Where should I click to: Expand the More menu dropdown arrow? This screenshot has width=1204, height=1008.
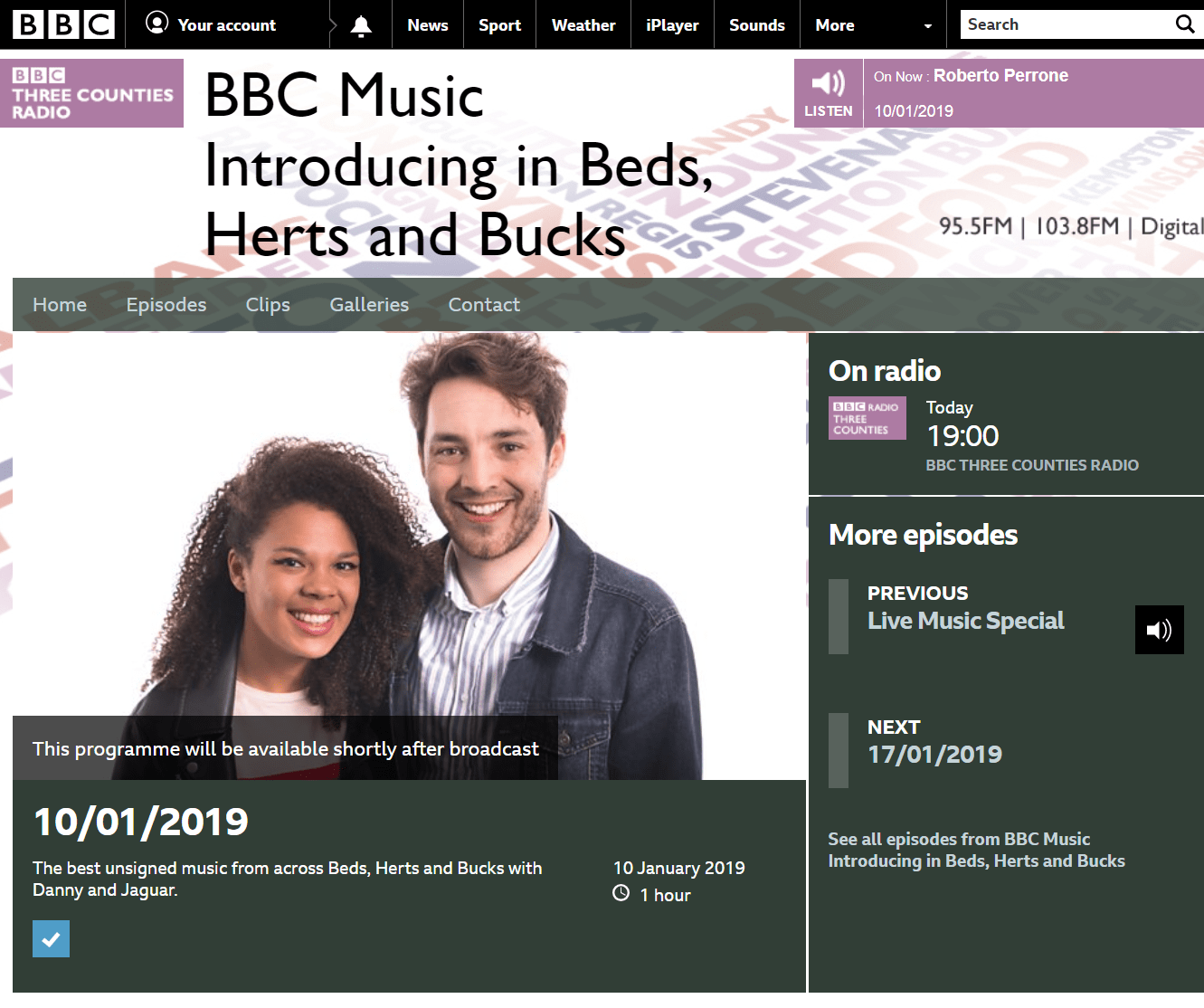[x=927, y=26]
